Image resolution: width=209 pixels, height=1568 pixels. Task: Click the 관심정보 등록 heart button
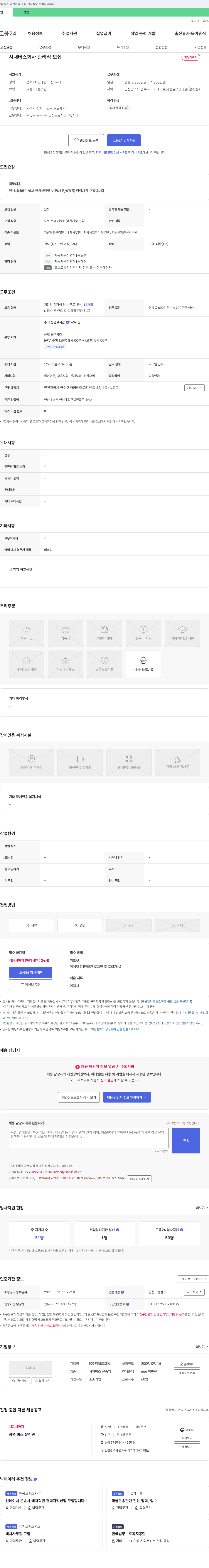[86, 140]
